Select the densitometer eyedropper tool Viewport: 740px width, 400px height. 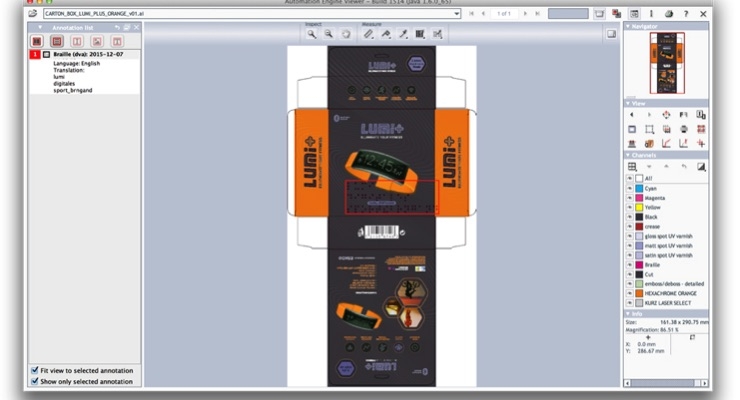click(x=403, y=34)
